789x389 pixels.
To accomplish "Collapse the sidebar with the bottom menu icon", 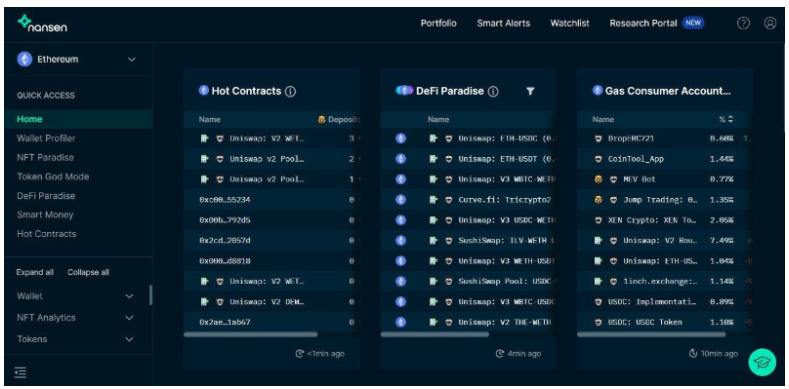I will (x=20, y=372).
